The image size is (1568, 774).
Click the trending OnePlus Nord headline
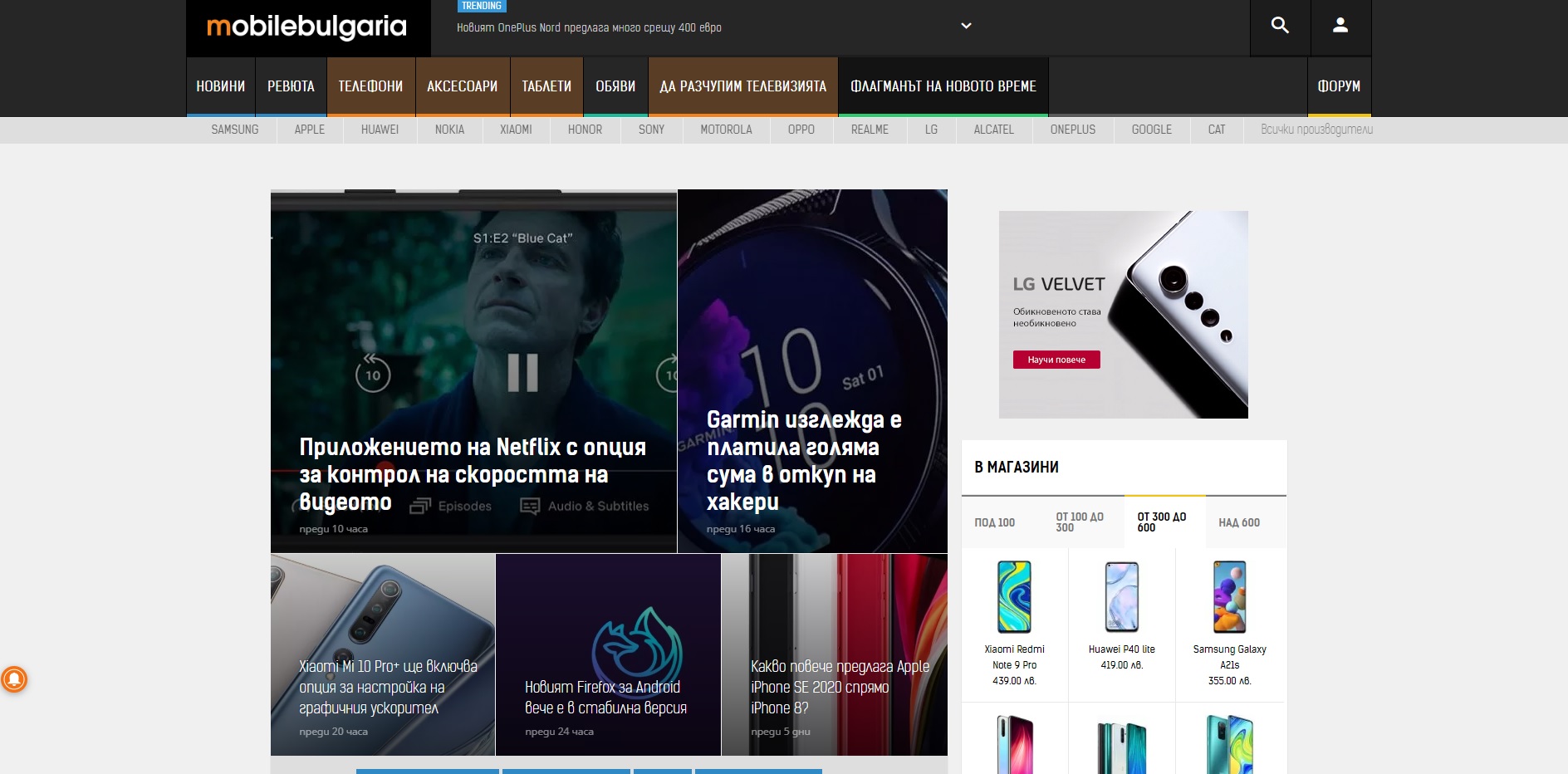pos(589,27)
